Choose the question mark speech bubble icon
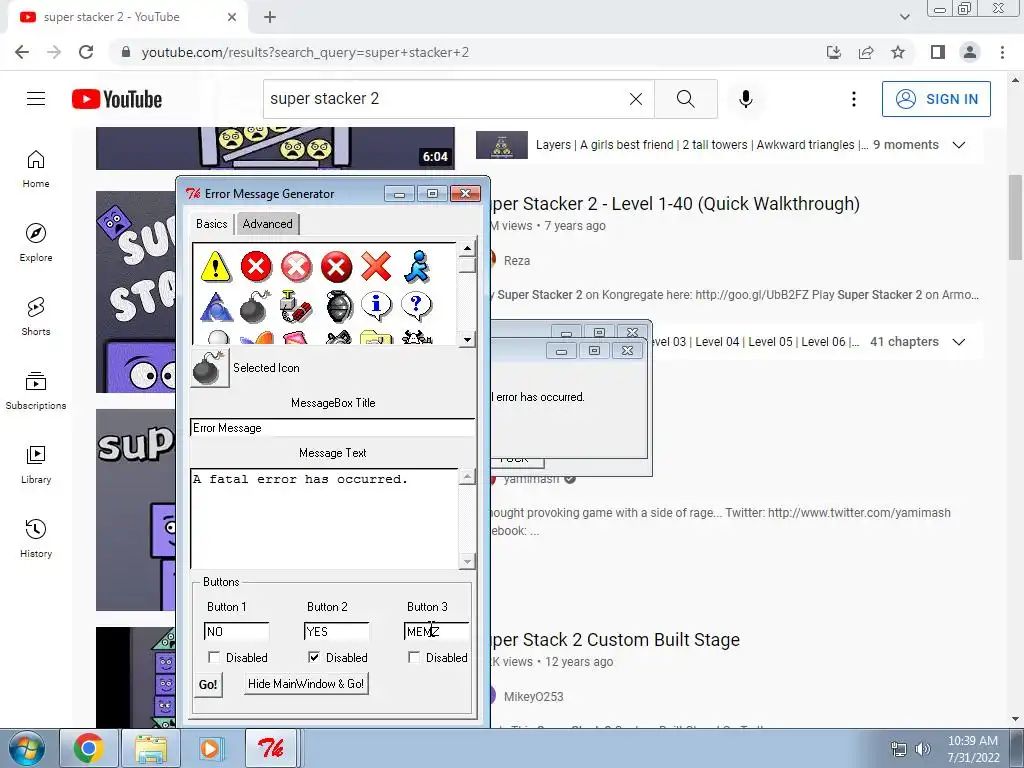This screenshot has width=1024, height=768. coord(417,306)
